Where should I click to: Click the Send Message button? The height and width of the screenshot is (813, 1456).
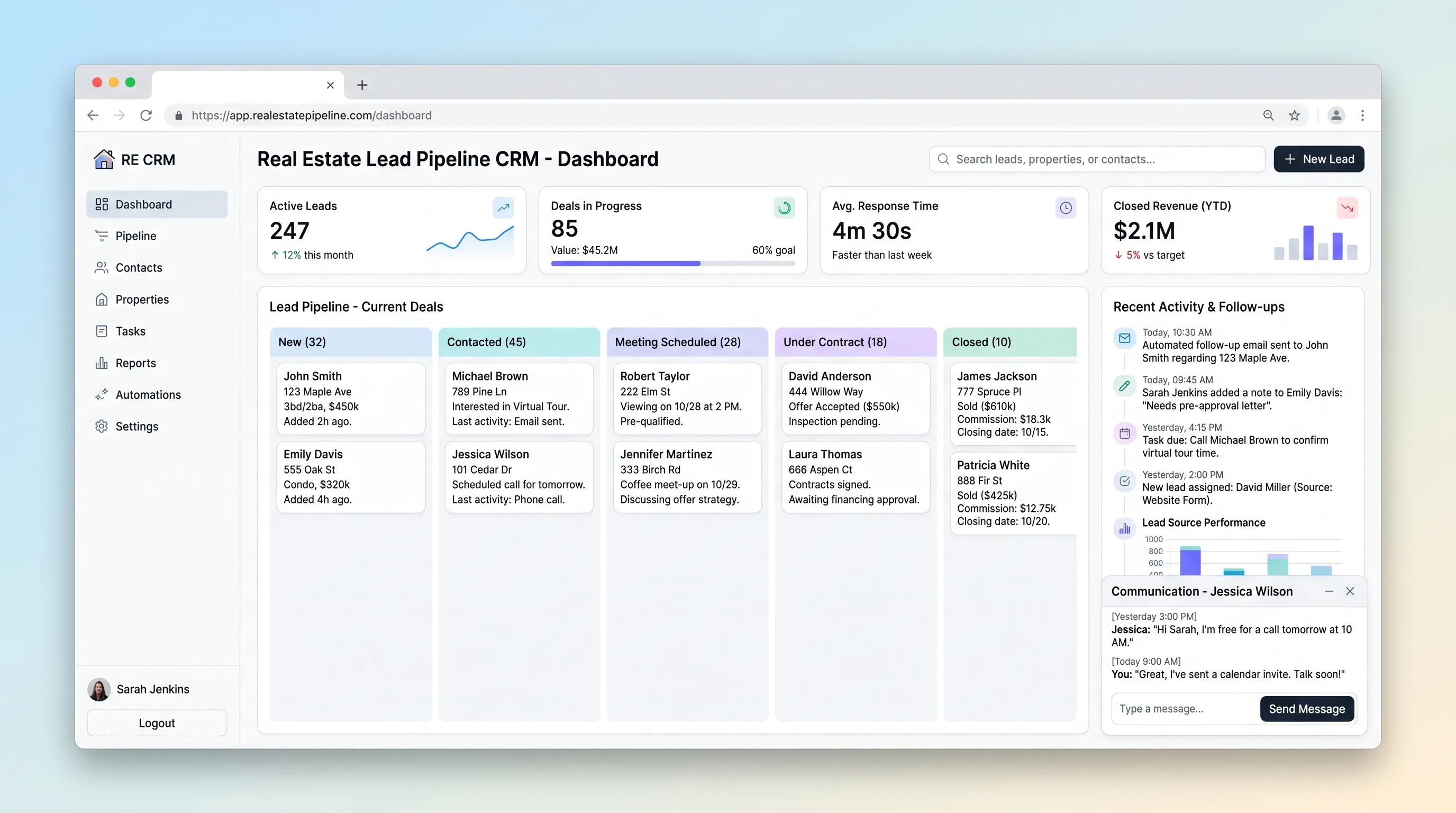(x=1307, y=708)
